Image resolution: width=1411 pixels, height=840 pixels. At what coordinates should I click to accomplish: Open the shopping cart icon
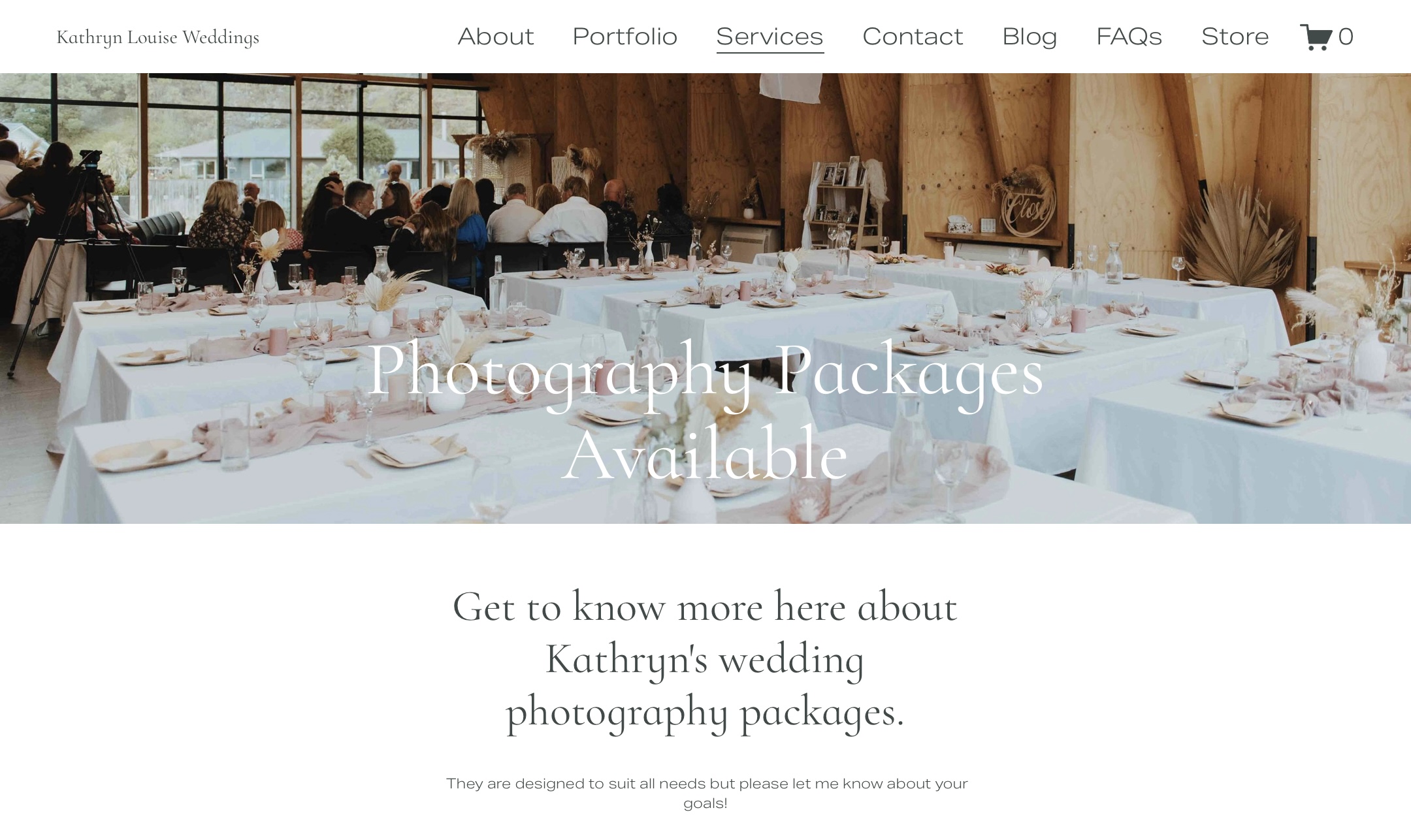1316,37
